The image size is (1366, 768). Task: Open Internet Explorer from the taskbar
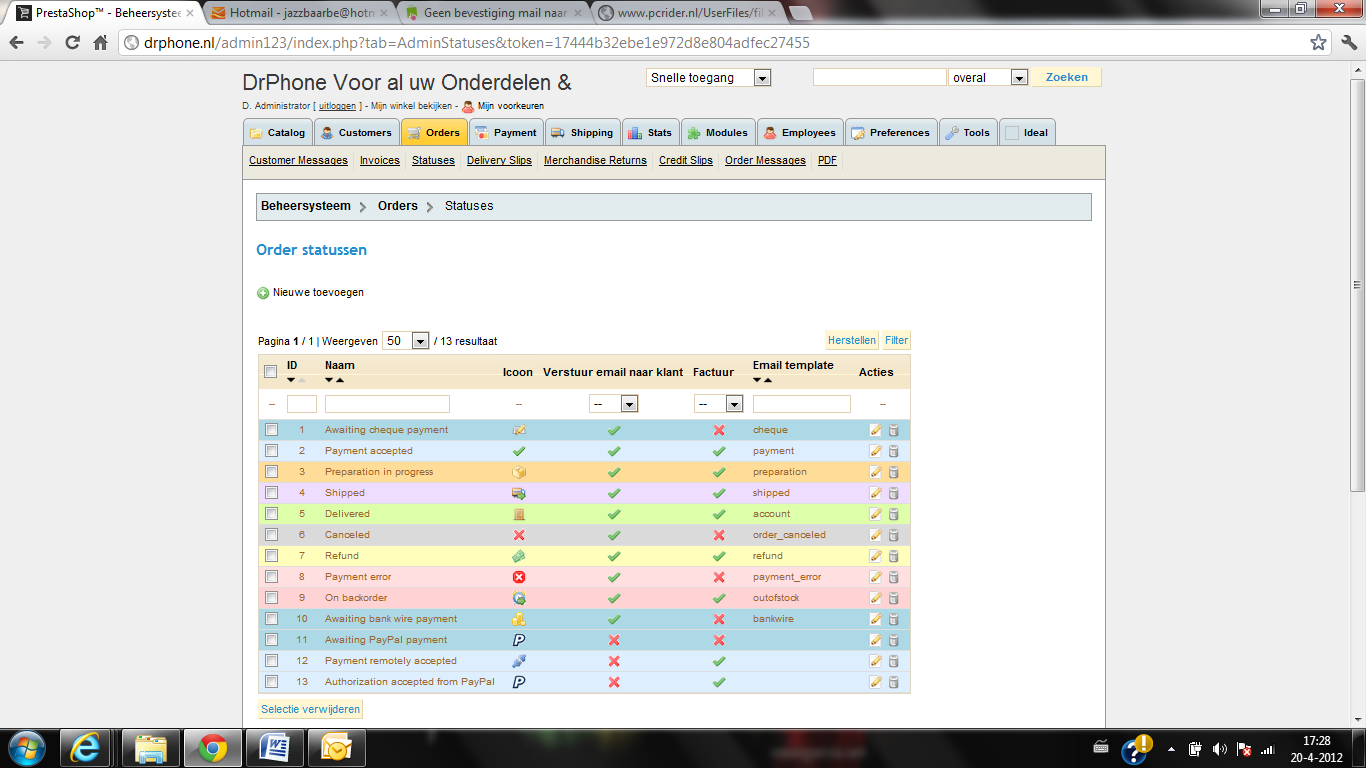[86, 748]
